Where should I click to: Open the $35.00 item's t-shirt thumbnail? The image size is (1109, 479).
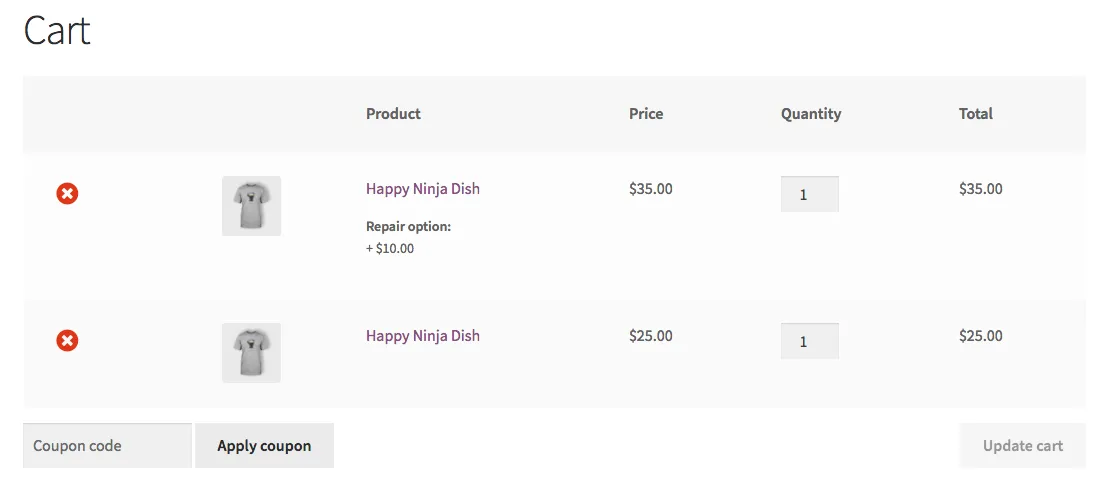251,206
